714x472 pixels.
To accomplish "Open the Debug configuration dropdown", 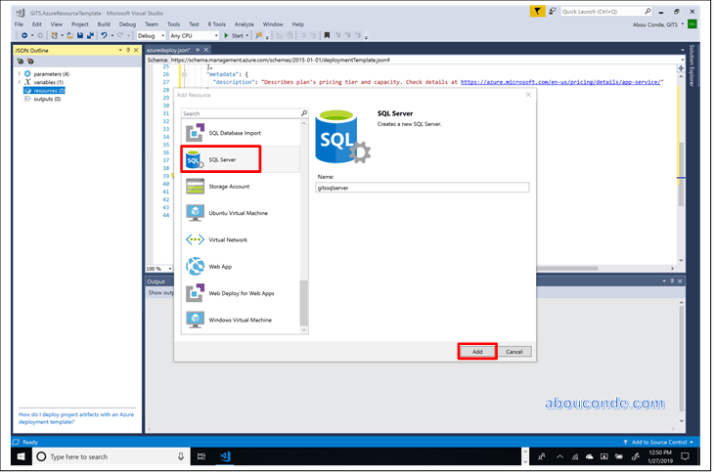I will [x=152, y=35].
